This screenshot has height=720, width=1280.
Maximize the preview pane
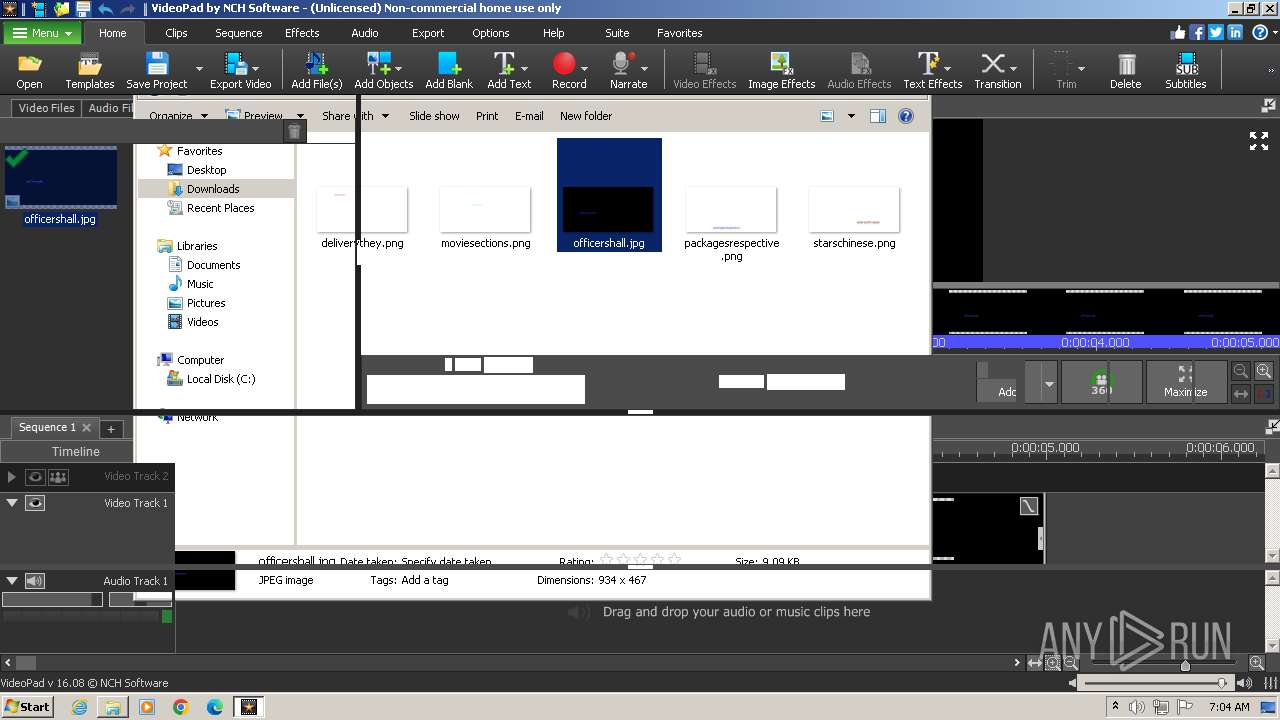tap(1185, 381)
